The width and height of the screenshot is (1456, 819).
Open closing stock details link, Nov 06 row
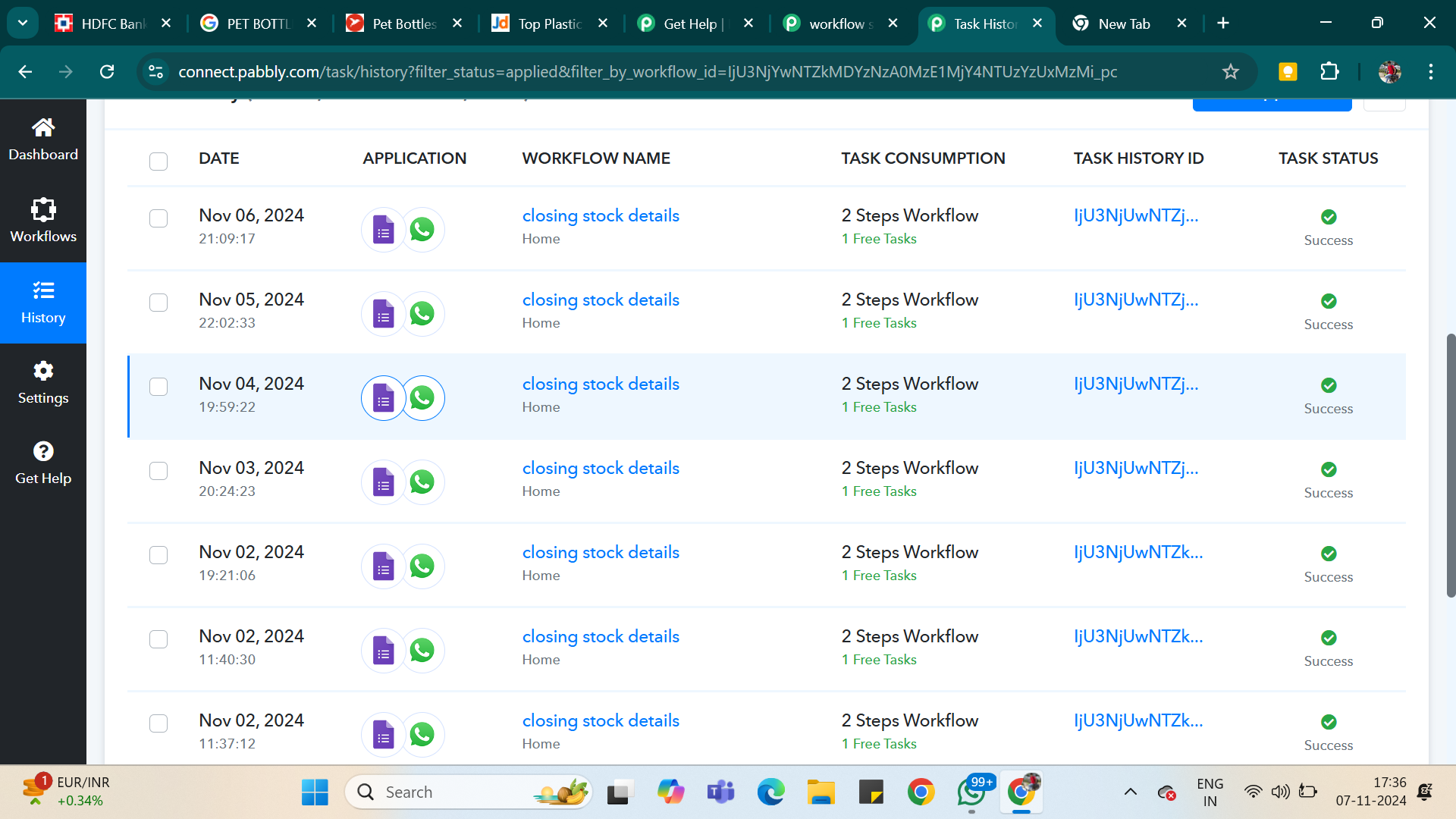click(601, 216)
